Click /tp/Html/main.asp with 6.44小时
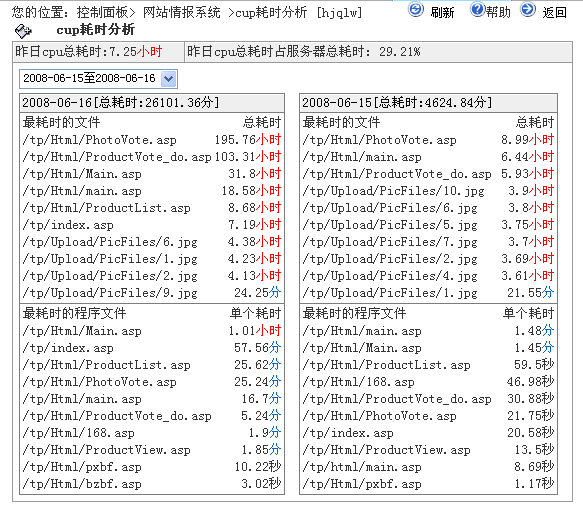The width and height of the screenshot is (583, 505). [428, 157]
